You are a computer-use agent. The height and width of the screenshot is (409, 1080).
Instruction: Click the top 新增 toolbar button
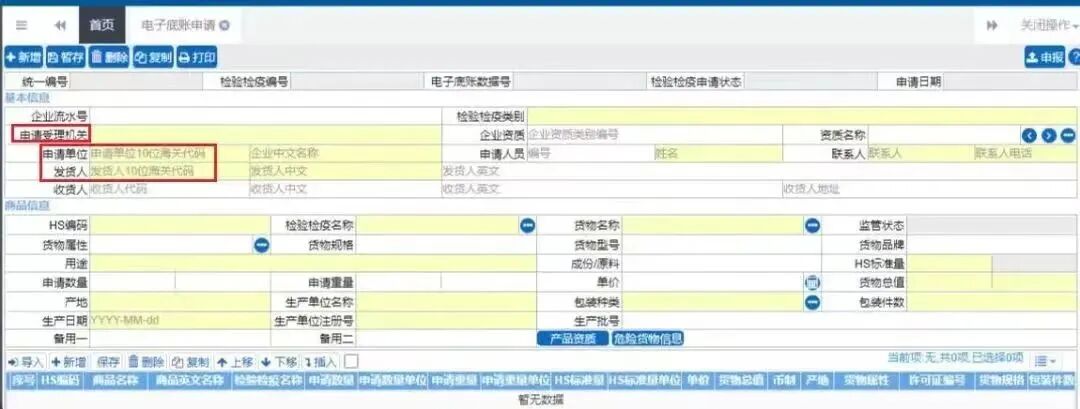pyautogui.click(x=23, y=58)
